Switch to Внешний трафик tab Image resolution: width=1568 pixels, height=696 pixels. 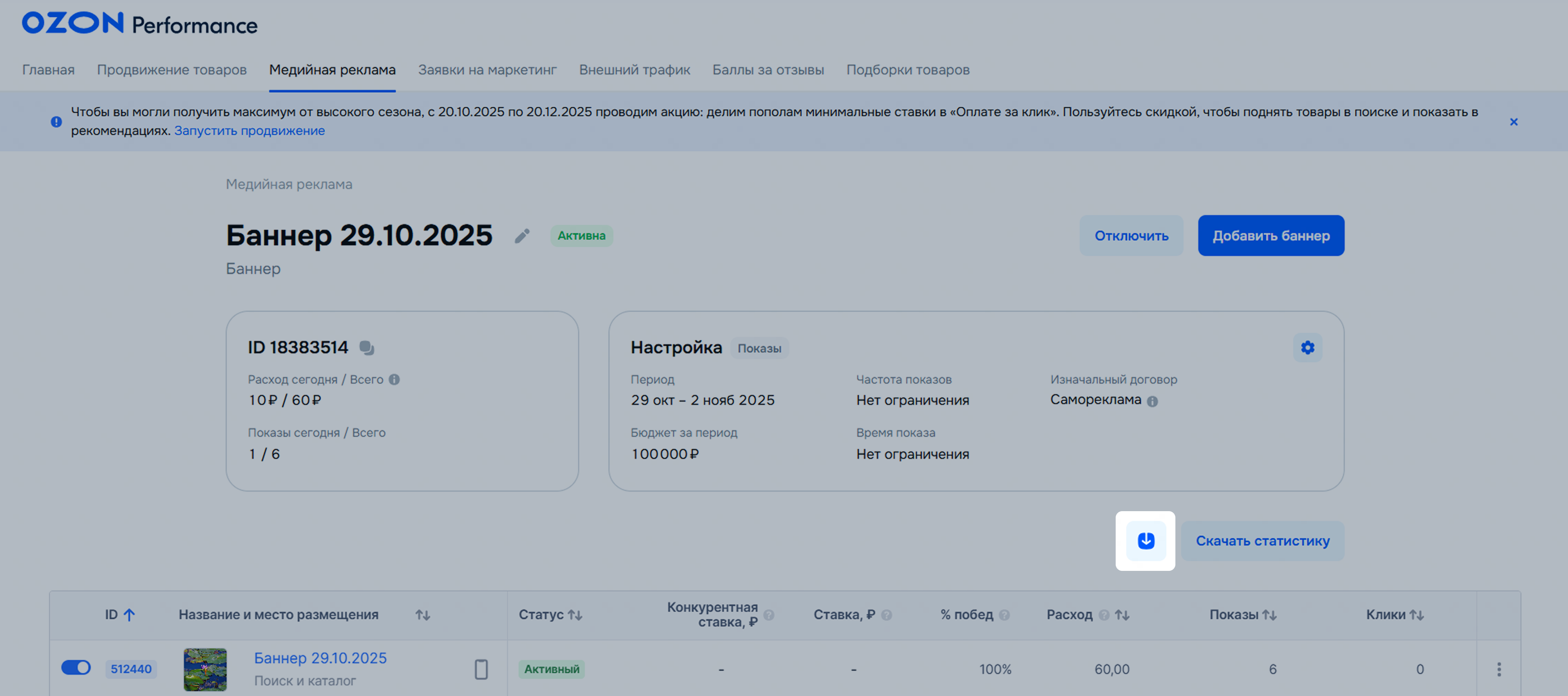[634, 70]
